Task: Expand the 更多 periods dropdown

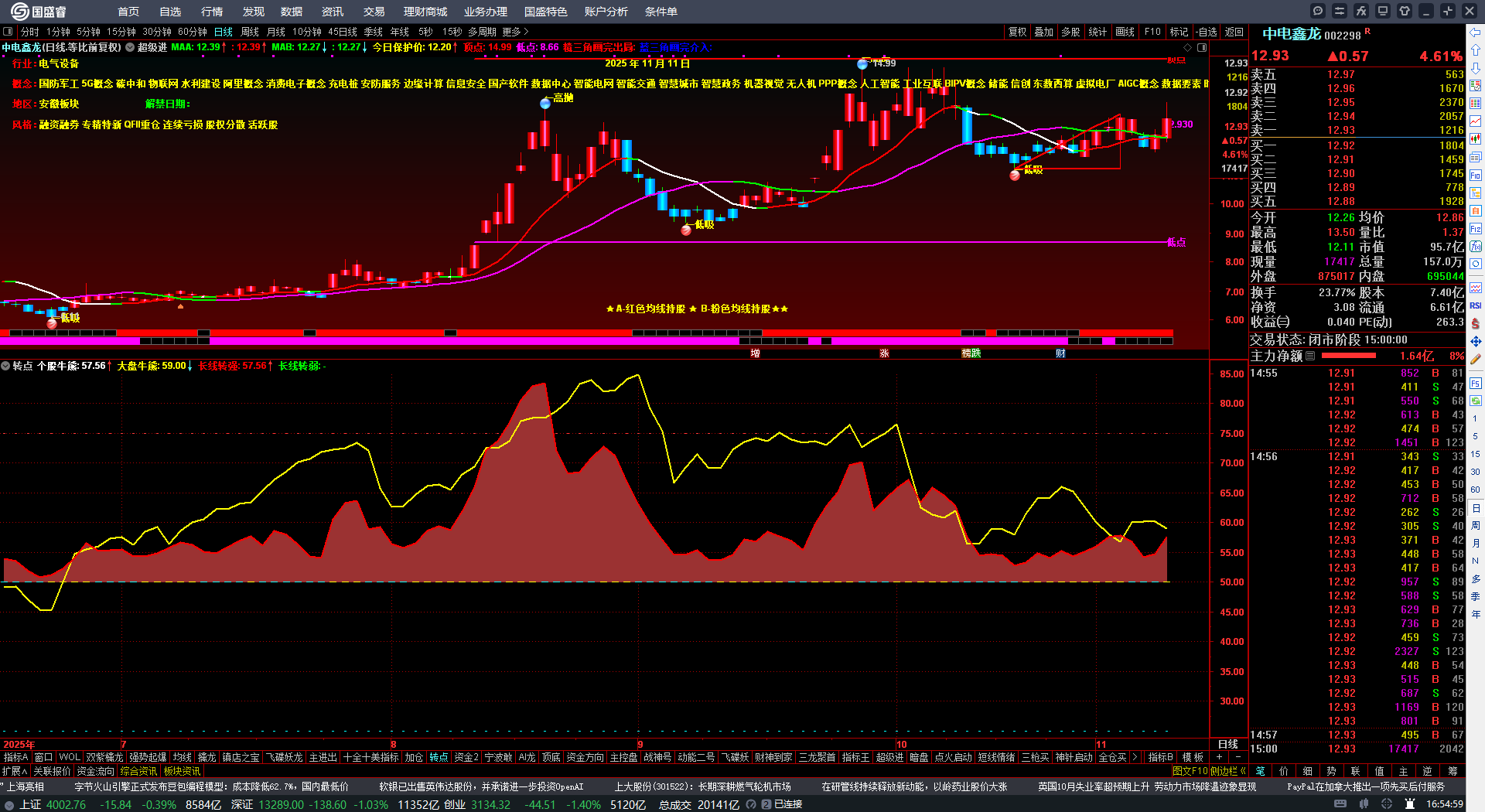Action: [515, 32]
